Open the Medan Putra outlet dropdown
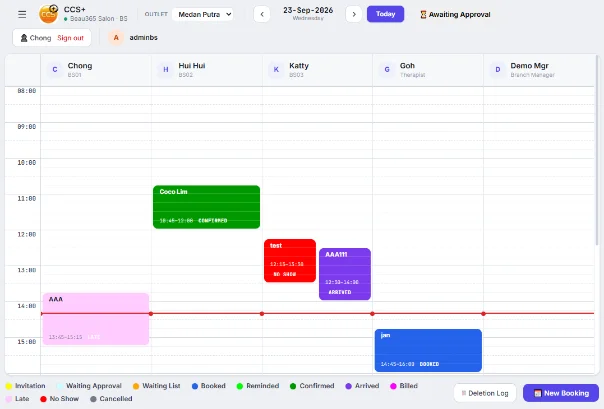 [x=203, y=15]
